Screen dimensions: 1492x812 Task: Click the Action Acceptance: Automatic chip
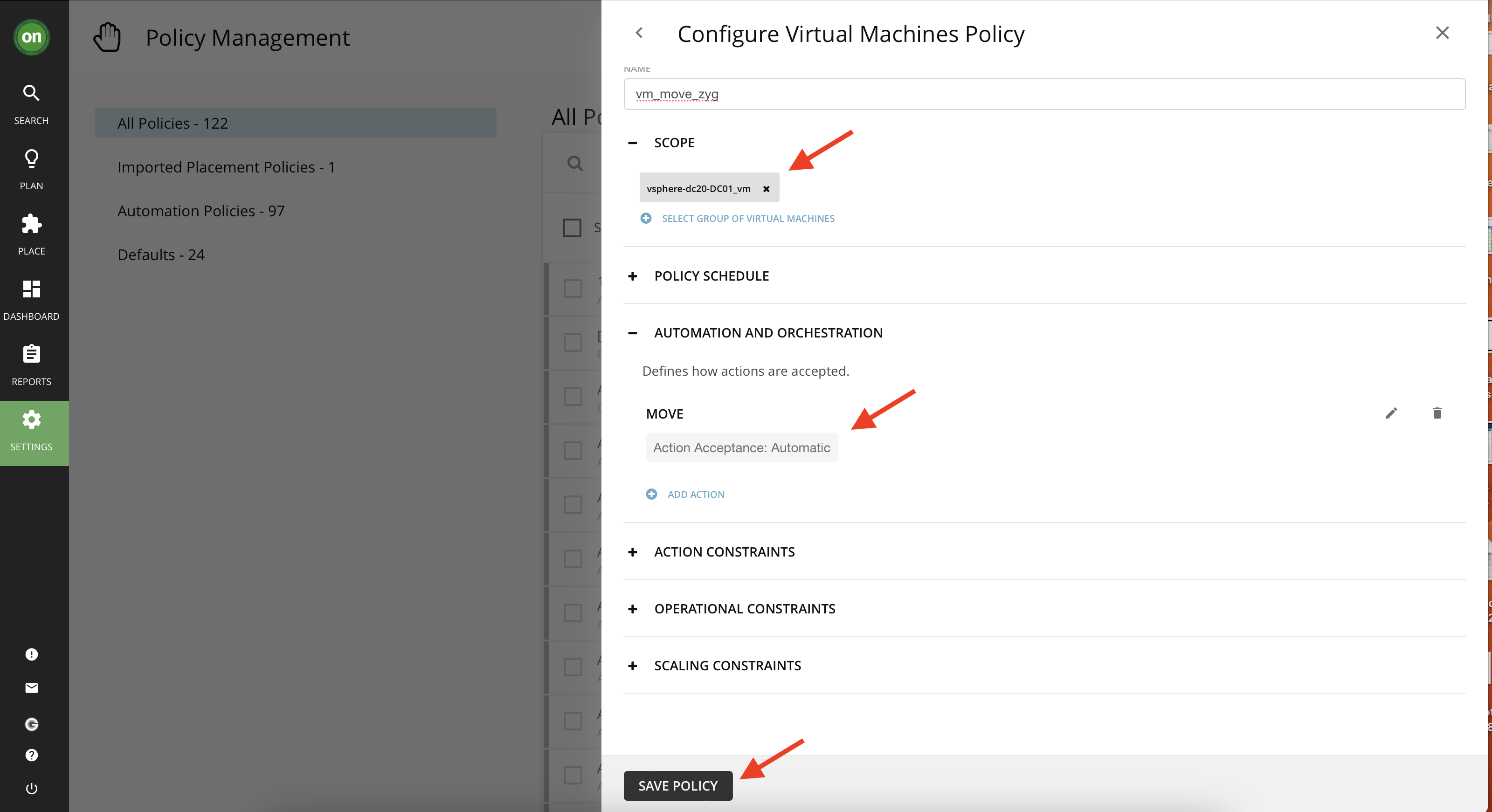tap(741, 447)
